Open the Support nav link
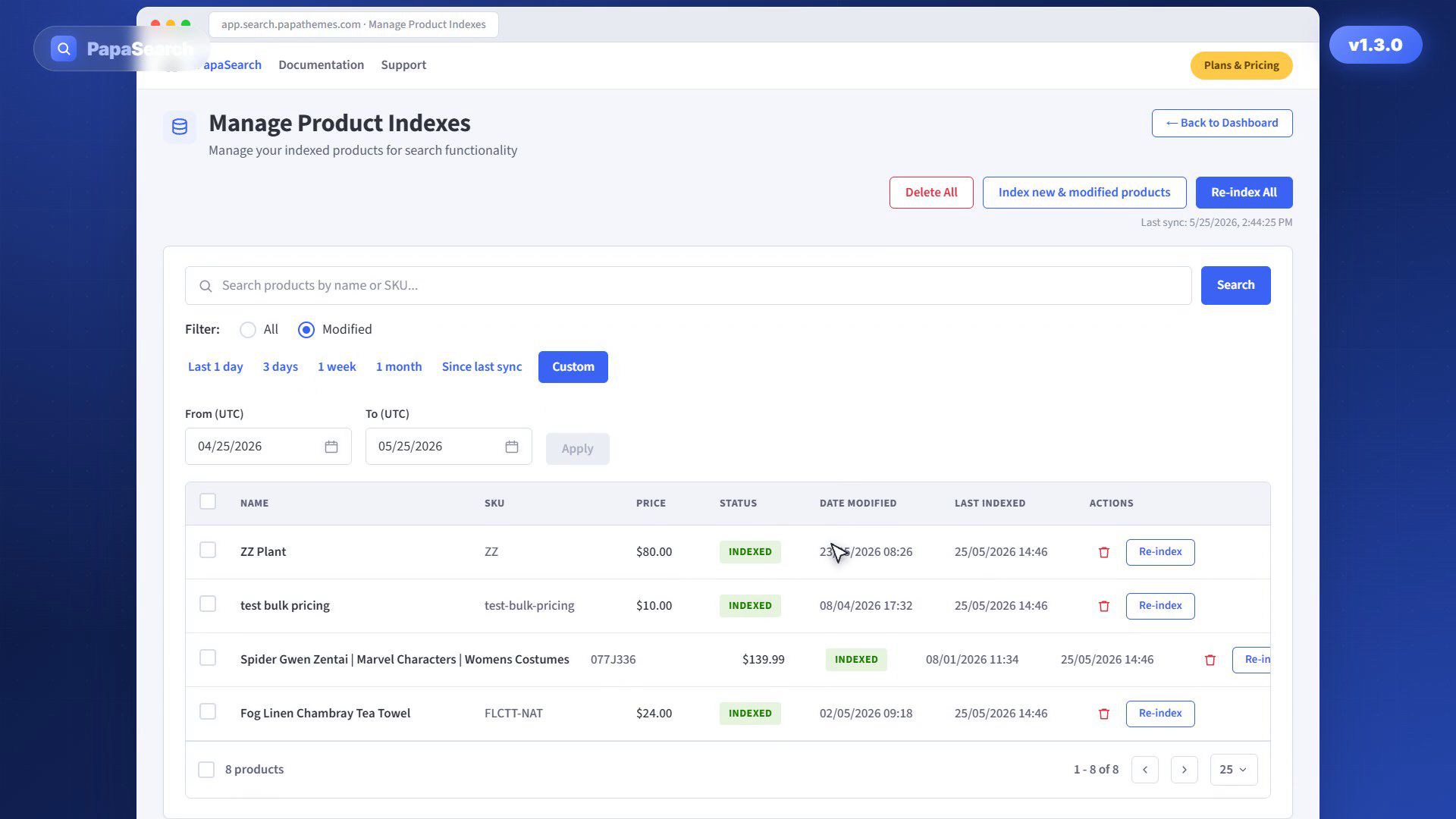This screenshot has width=1456, height=819. 403,65
